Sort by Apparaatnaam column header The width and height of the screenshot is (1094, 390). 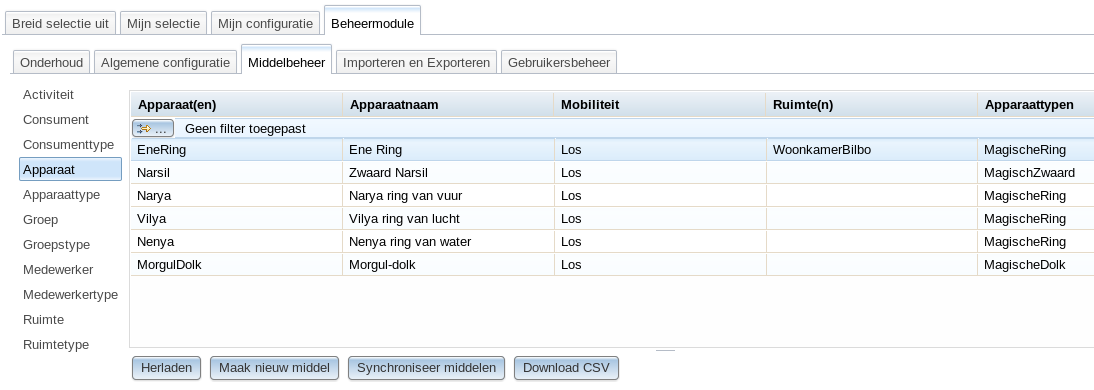pyautogui.click(x=449, y=105)
